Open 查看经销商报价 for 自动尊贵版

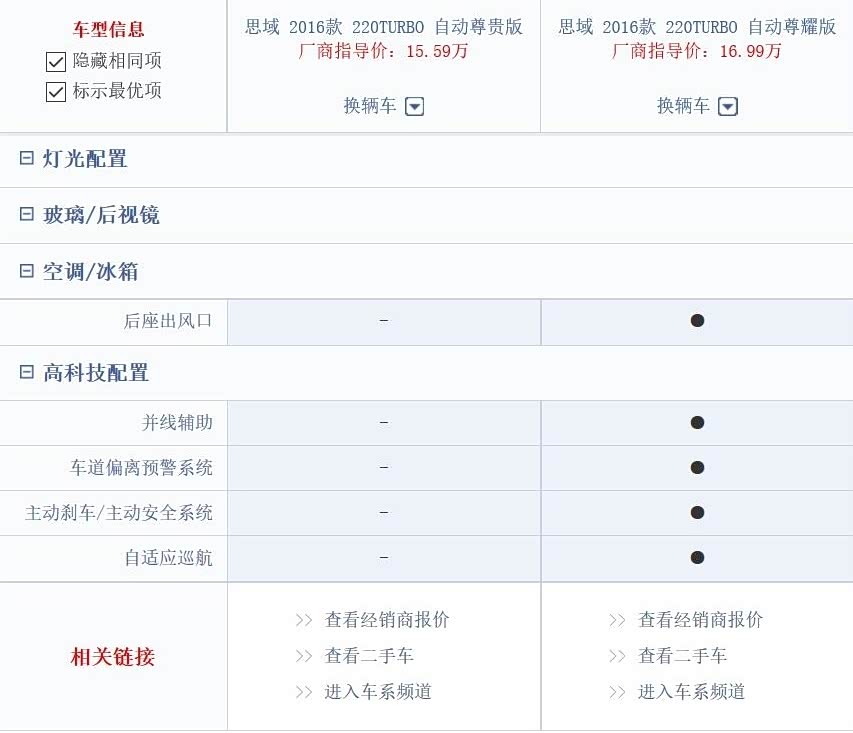click(387, 620)
